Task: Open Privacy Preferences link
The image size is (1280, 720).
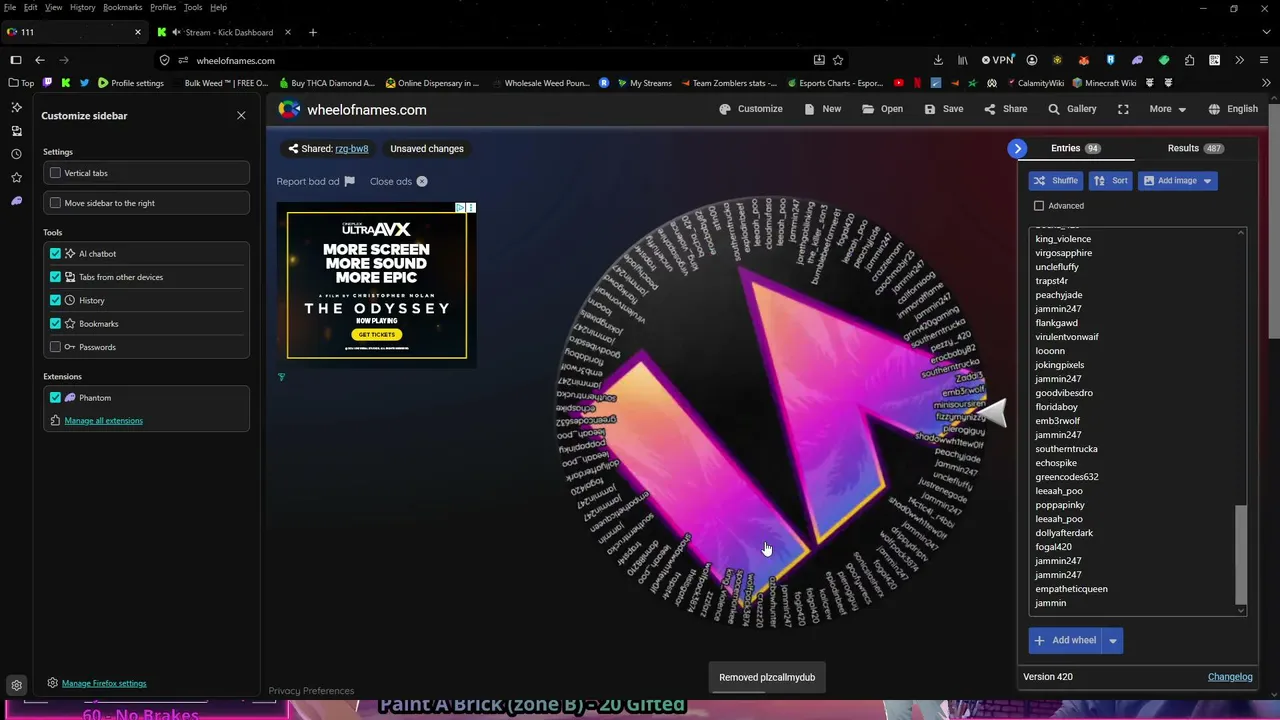Action: (311, 691)
